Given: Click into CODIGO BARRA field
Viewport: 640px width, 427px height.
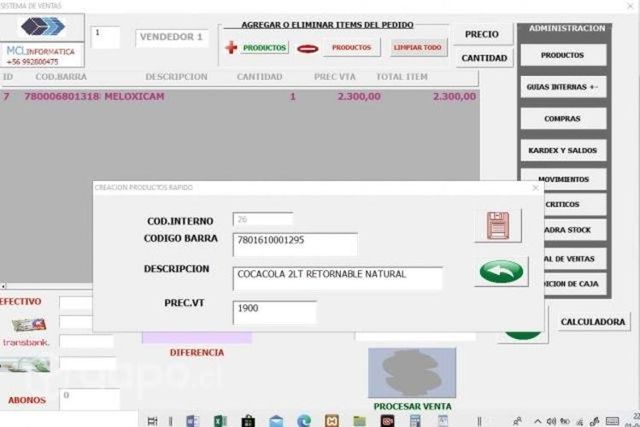Looking at the screenshot, I should tap(295, 245).
